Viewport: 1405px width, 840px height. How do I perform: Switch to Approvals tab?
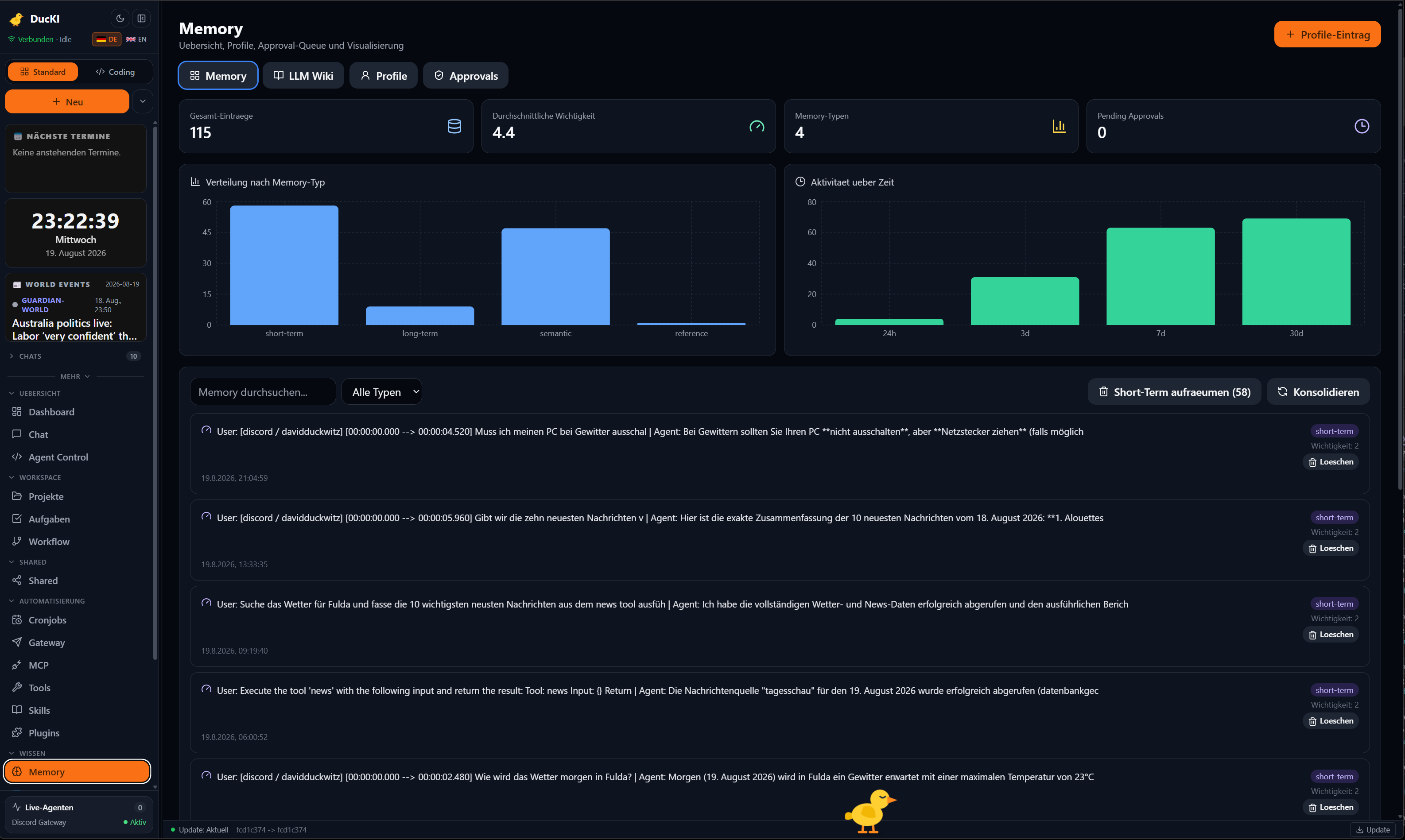point(466,75)
